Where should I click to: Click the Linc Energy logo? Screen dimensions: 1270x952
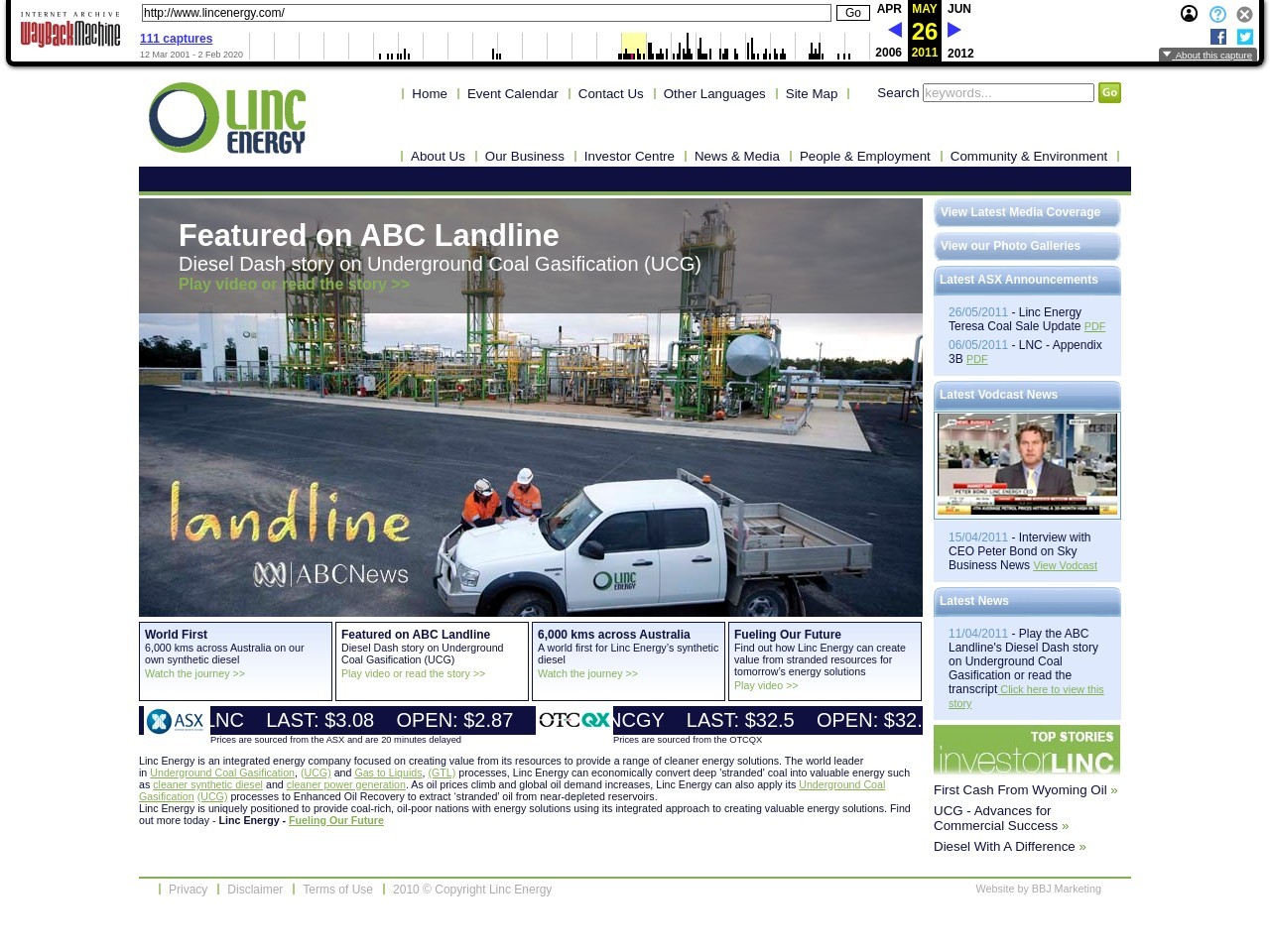(227, 118)
